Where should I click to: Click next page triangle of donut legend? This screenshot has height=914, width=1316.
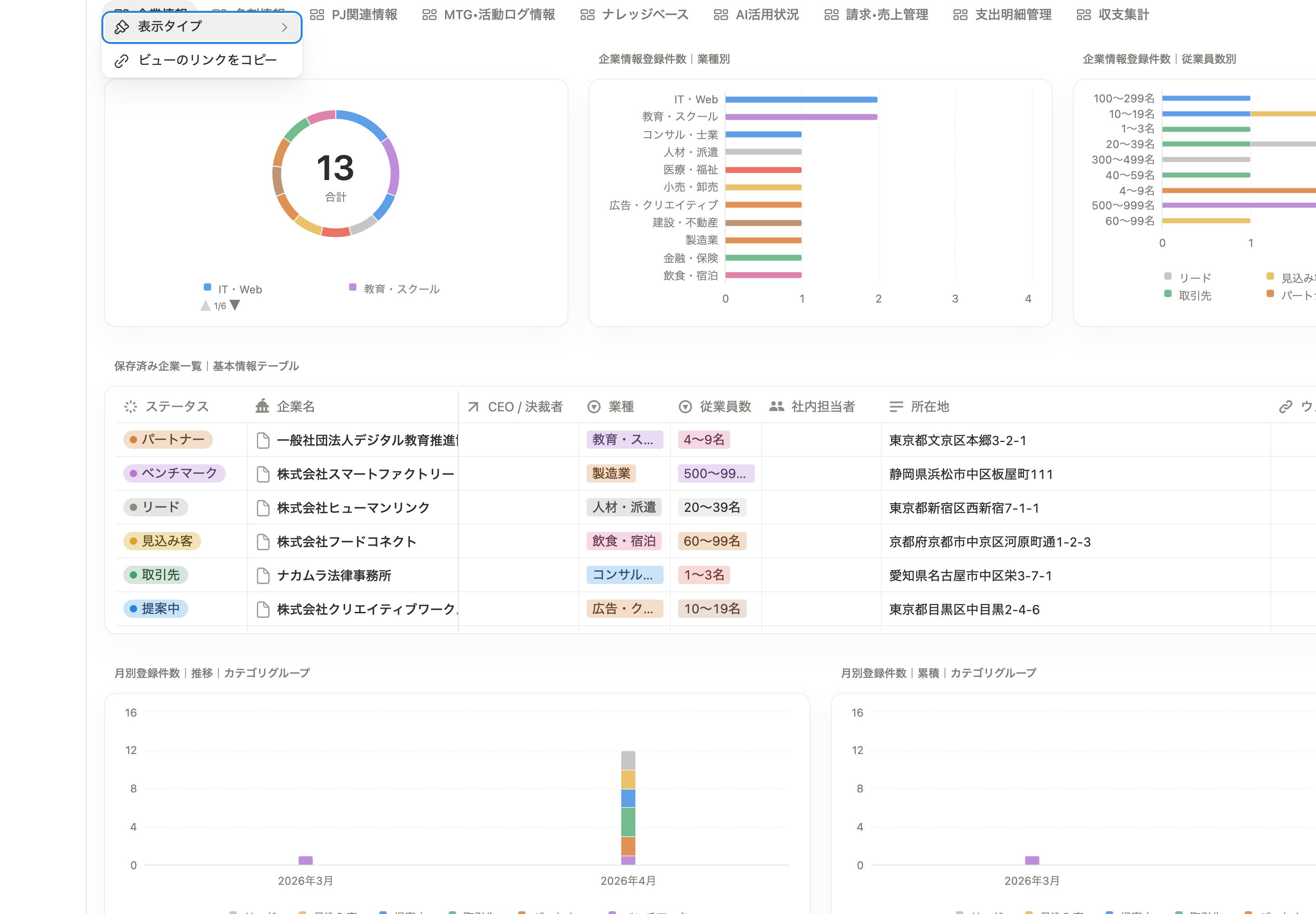(x=235, y=306)
